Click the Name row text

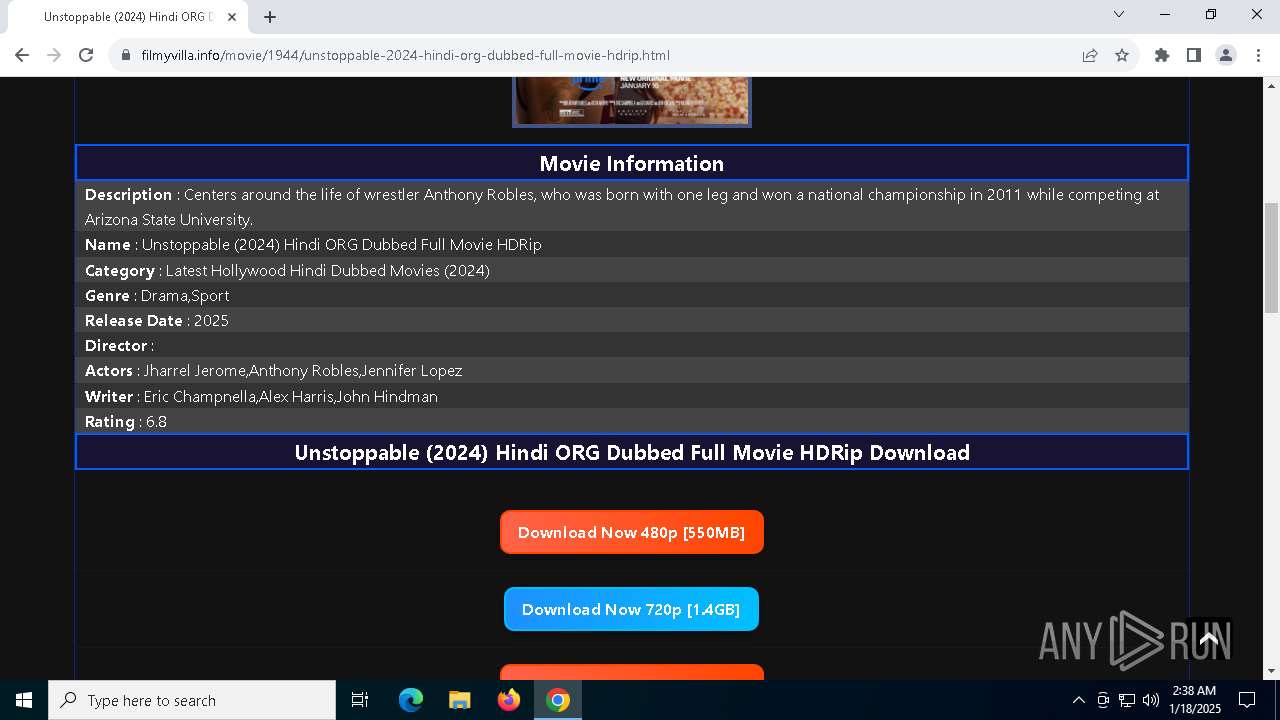coord(632,244)
